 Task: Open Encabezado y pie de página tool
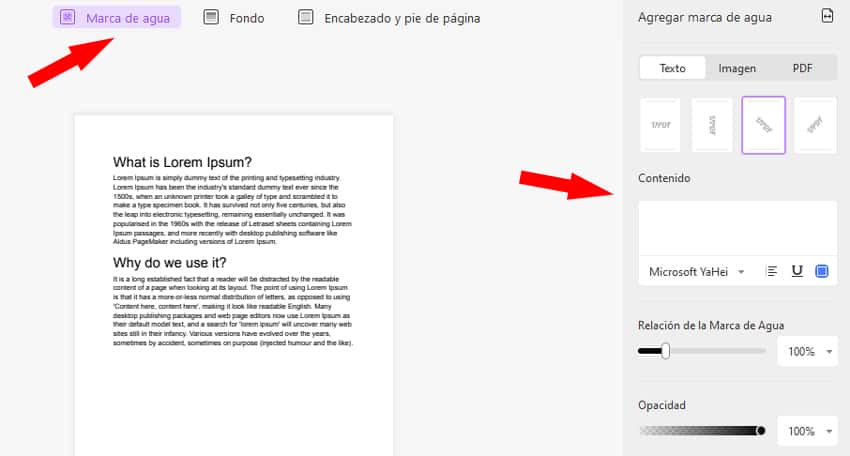coord(389,18)
